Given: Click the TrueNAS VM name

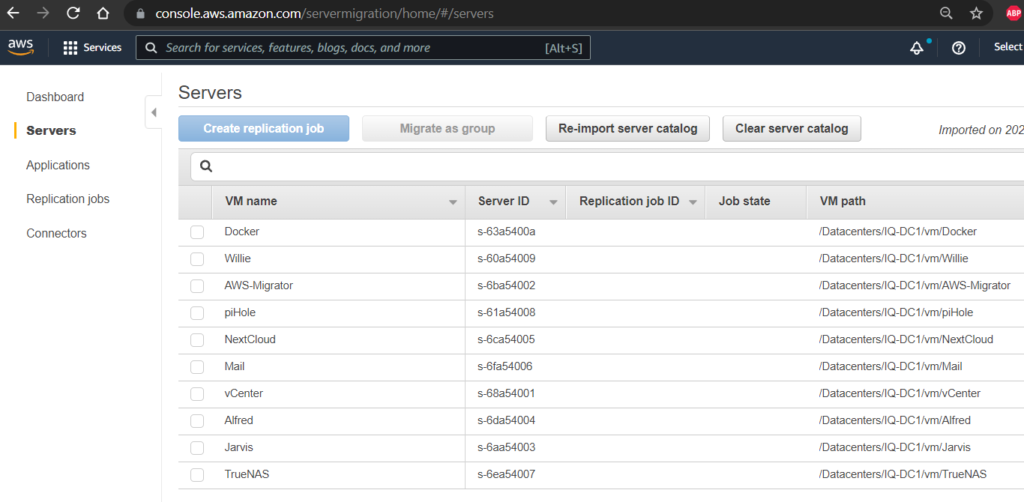Looking at the screenshot, I should (x=247, y=475).
